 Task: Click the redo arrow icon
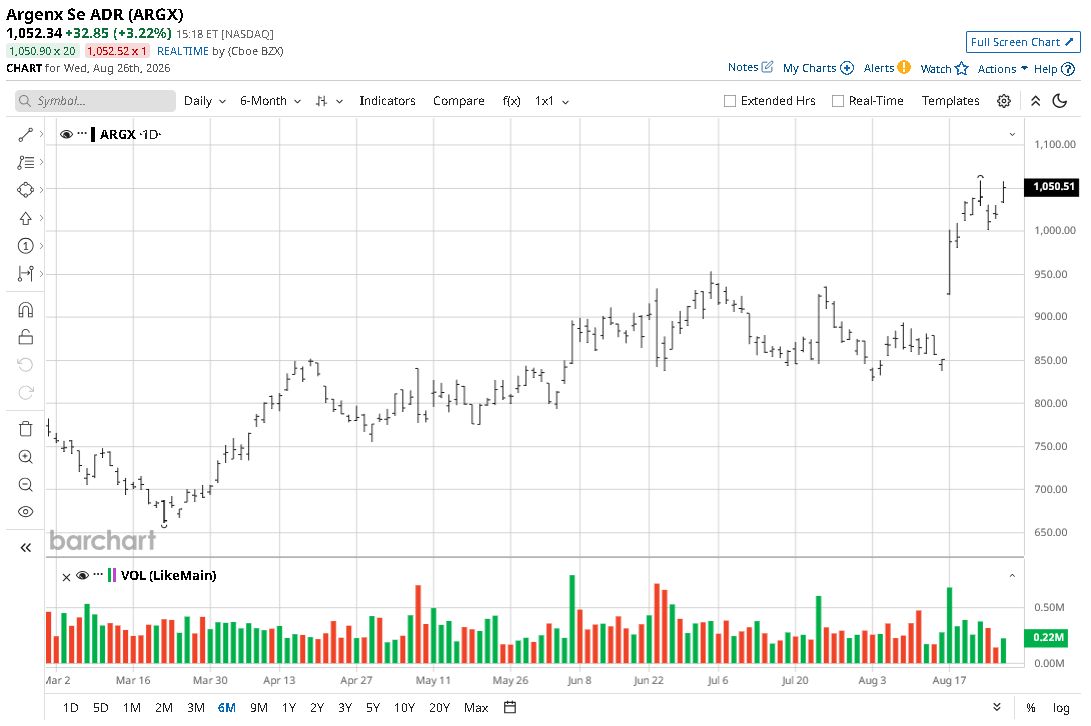26,393
